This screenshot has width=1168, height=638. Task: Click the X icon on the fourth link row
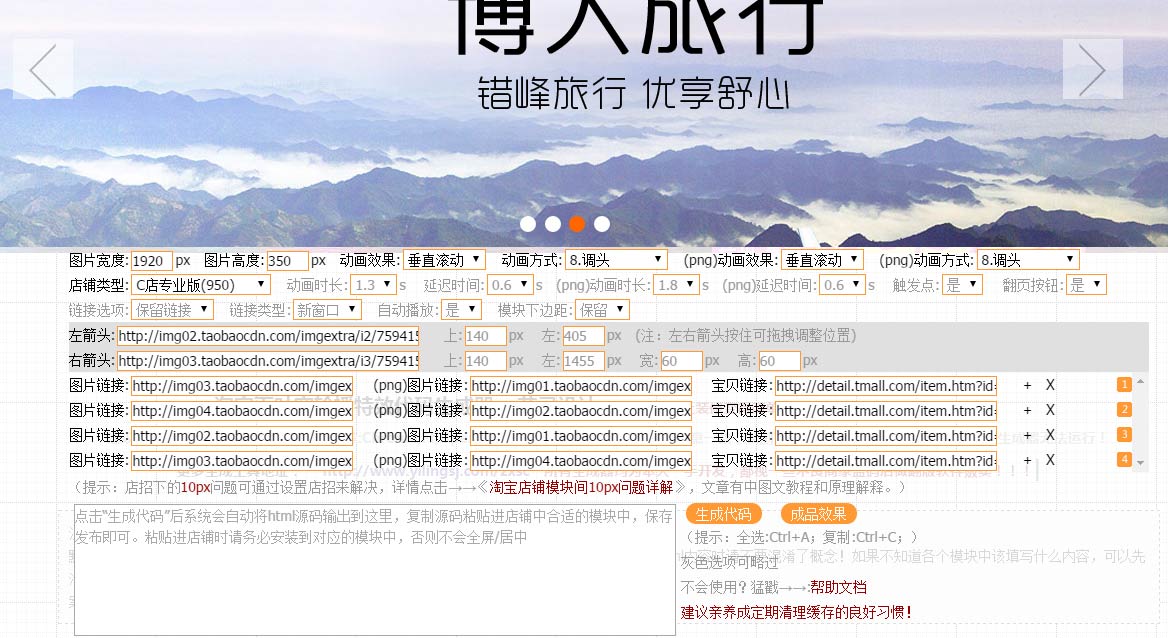pyautogui.click(x=1050, y=460)
